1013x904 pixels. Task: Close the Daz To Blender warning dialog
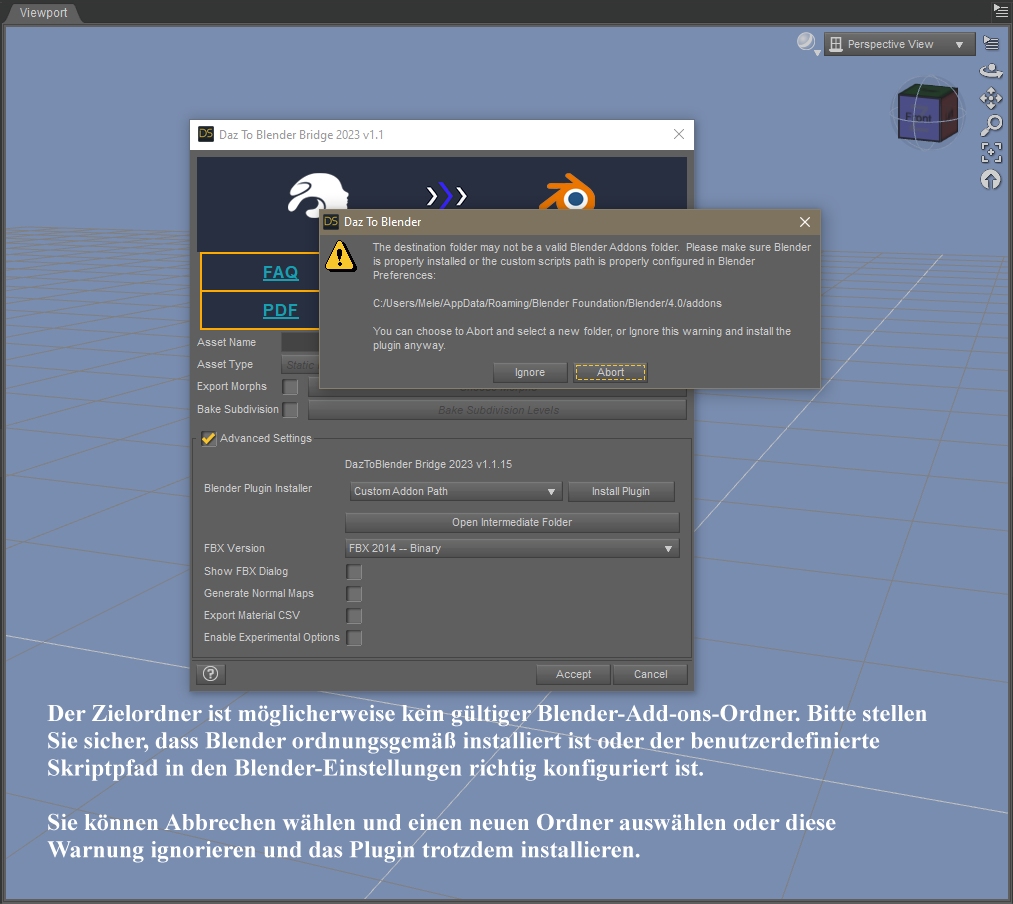point(804,222)
